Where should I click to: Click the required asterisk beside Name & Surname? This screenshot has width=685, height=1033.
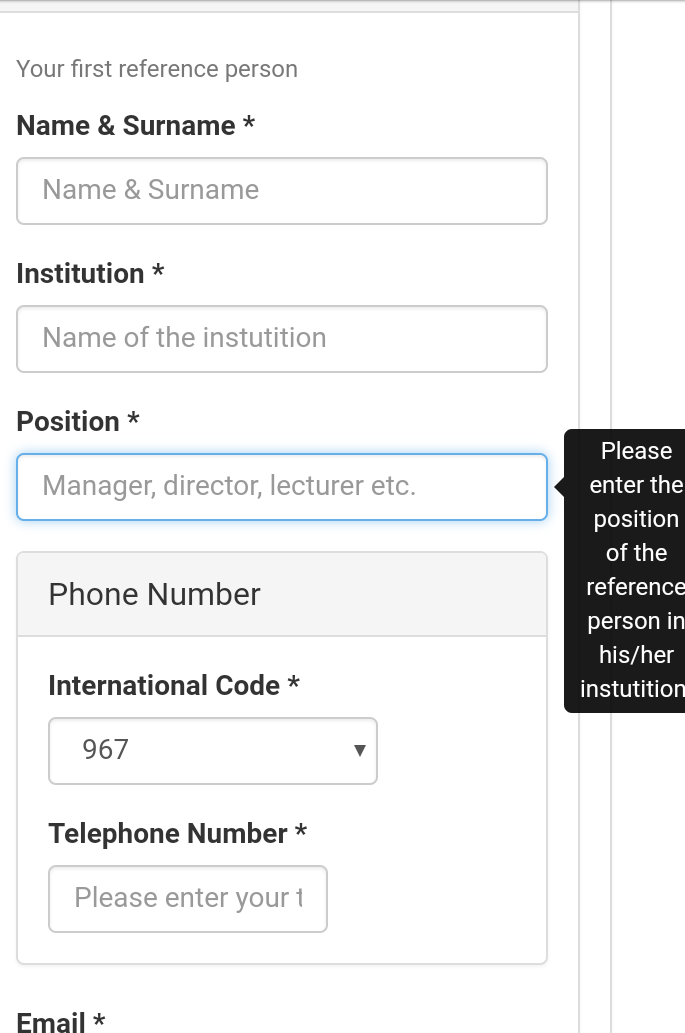pyautogui.click(x=249, y=125)
